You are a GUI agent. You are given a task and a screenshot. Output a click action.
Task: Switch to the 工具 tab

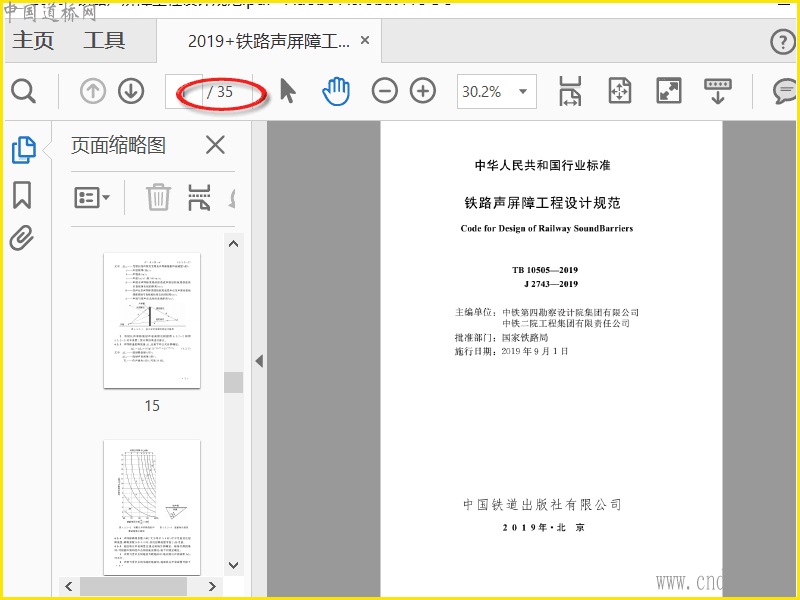(x=104, y=41)
